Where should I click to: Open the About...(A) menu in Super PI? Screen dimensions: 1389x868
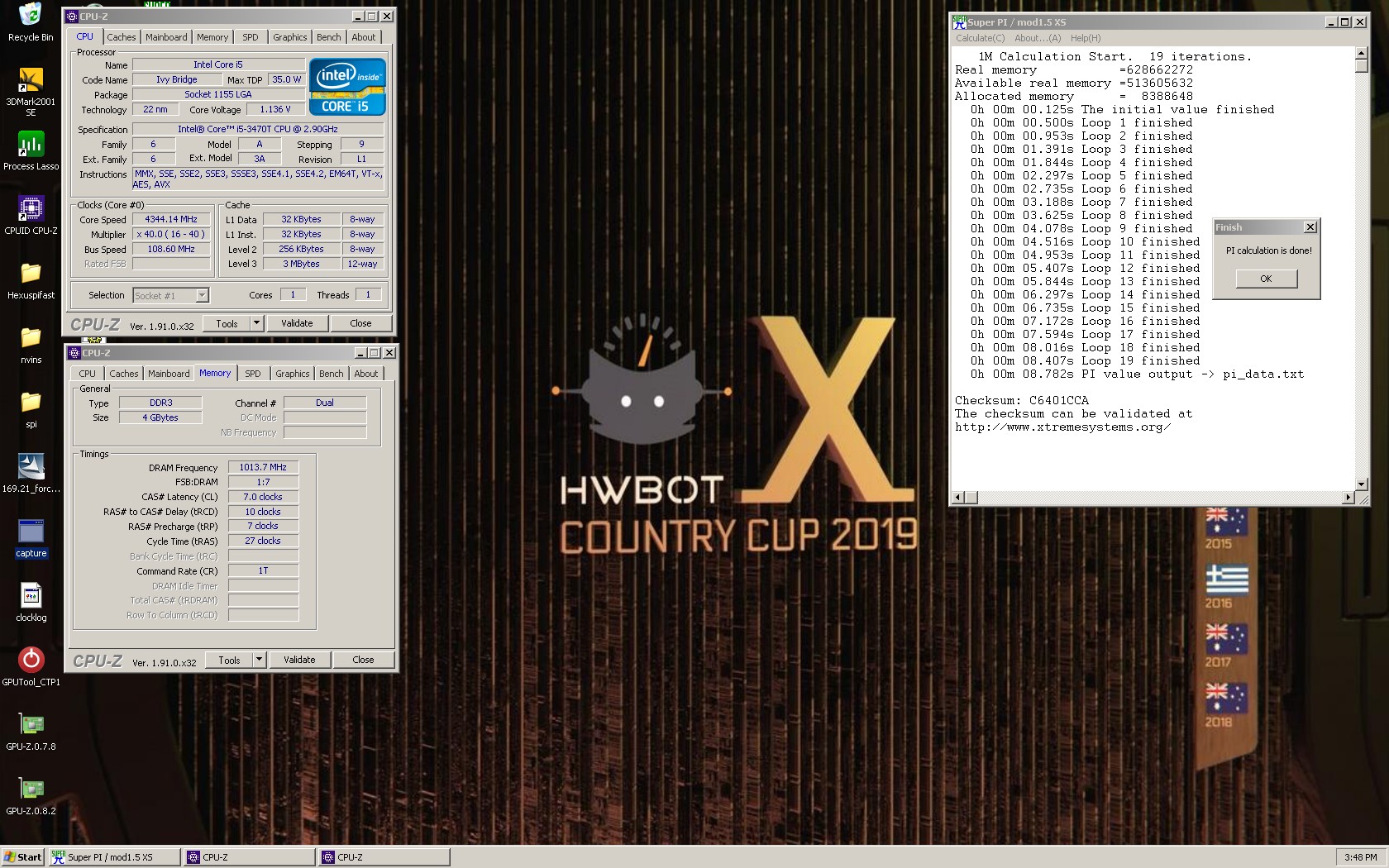click(1038, 38)
